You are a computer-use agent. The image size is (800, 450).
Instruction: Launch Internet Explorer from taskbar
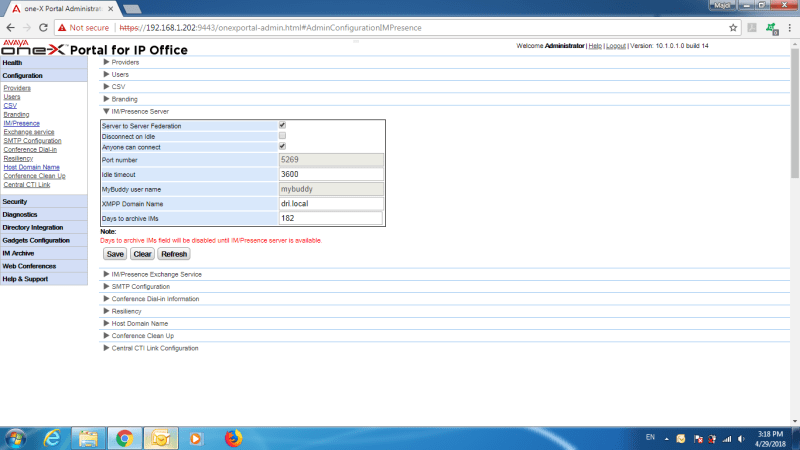click(x=52, y=438)
